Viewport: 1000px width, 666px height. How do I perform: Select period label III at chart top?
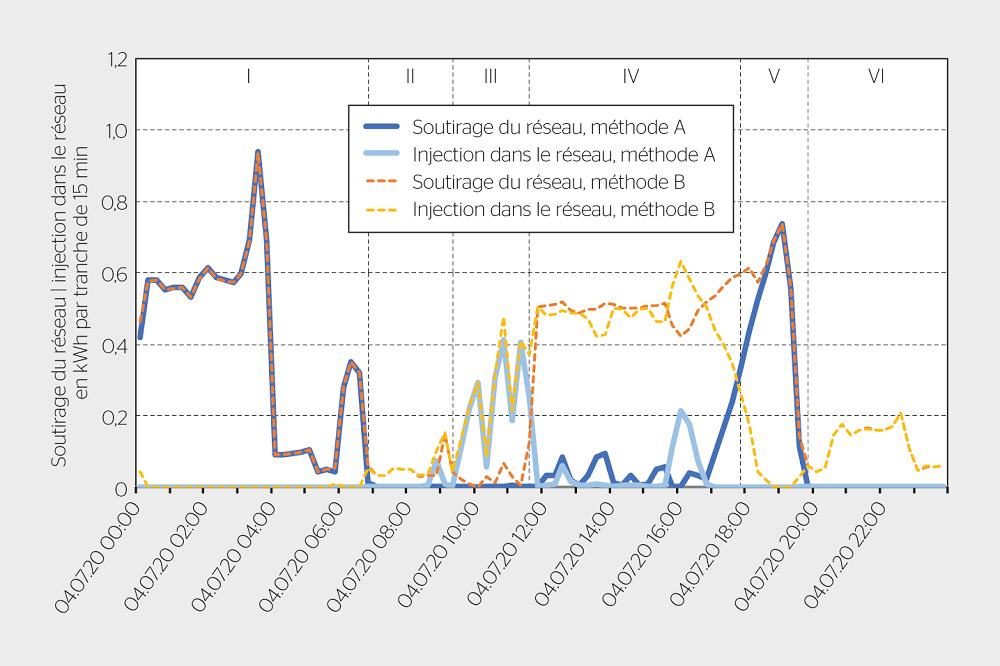tap(490, 76)
